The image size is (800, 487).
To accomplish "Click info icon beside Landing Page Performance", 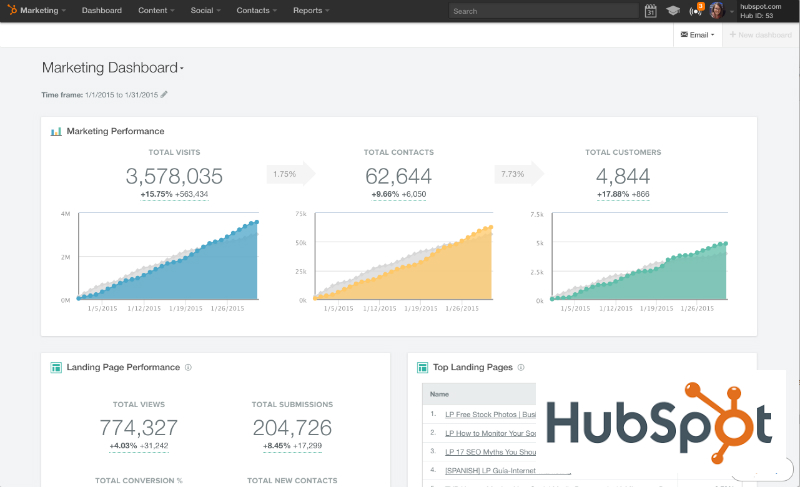I will [188, 367].
